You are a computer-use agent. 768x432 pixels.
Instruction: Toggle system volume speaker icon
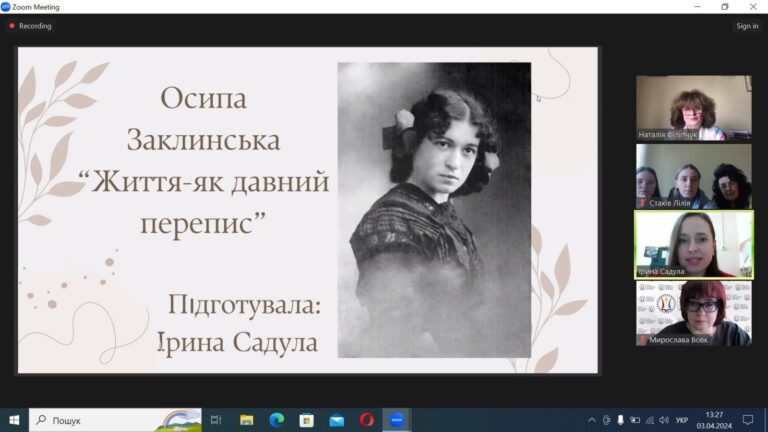tap(665, 420)
